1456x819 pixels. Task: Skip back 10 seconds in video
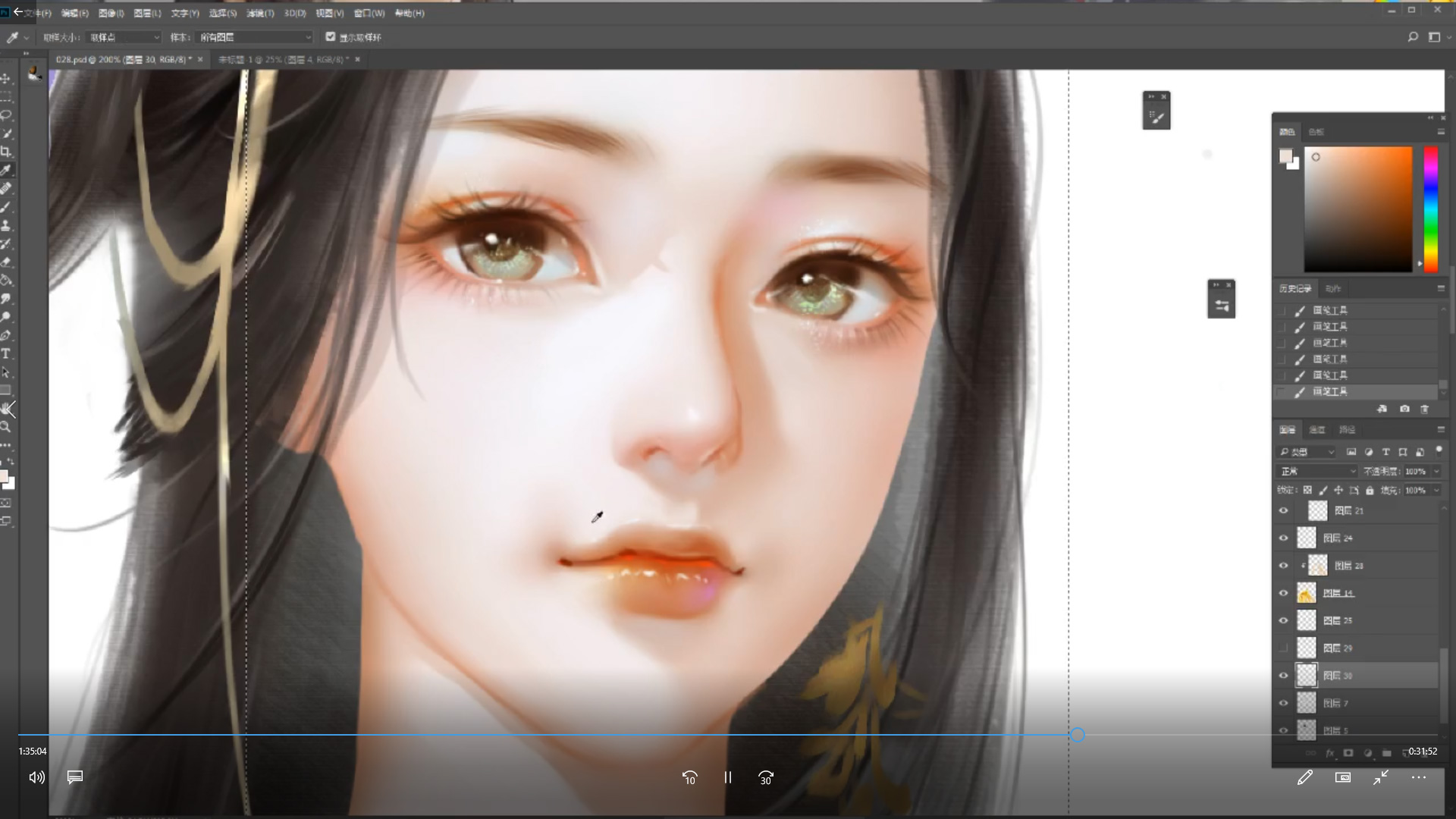tap(689, 777)
